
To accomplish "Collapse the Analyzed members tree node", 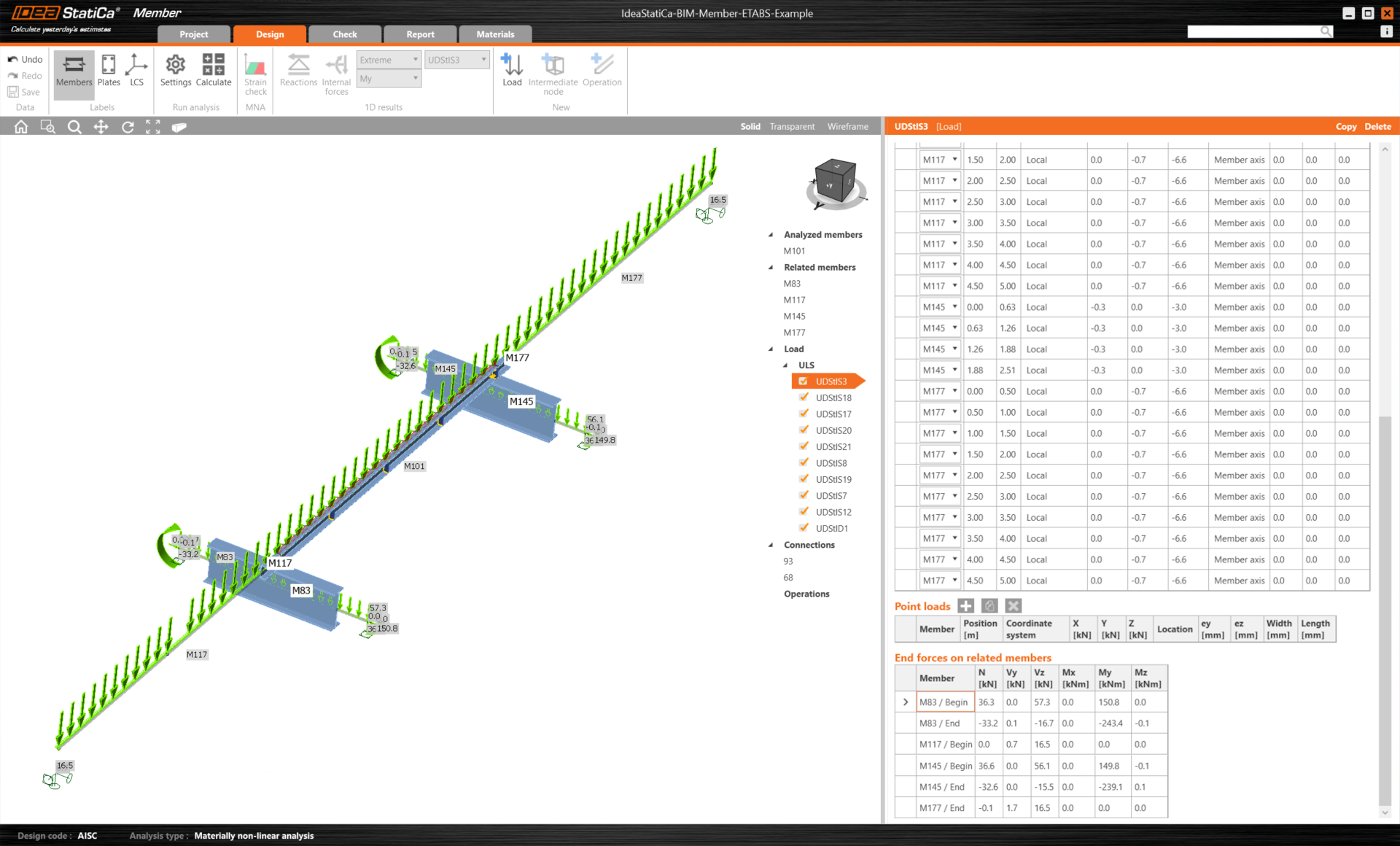I will (x=771, y=235).
